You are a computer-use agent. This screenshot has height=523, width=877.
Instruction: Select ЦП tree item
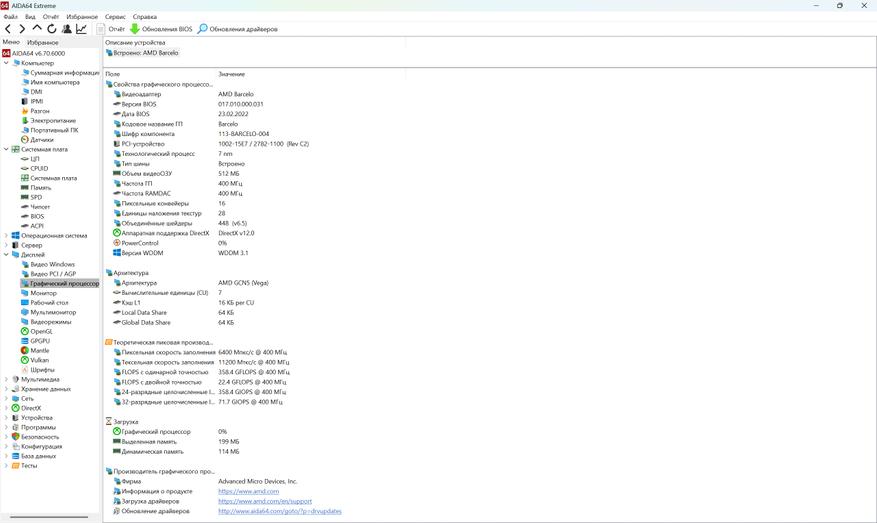tap(30, 159)
